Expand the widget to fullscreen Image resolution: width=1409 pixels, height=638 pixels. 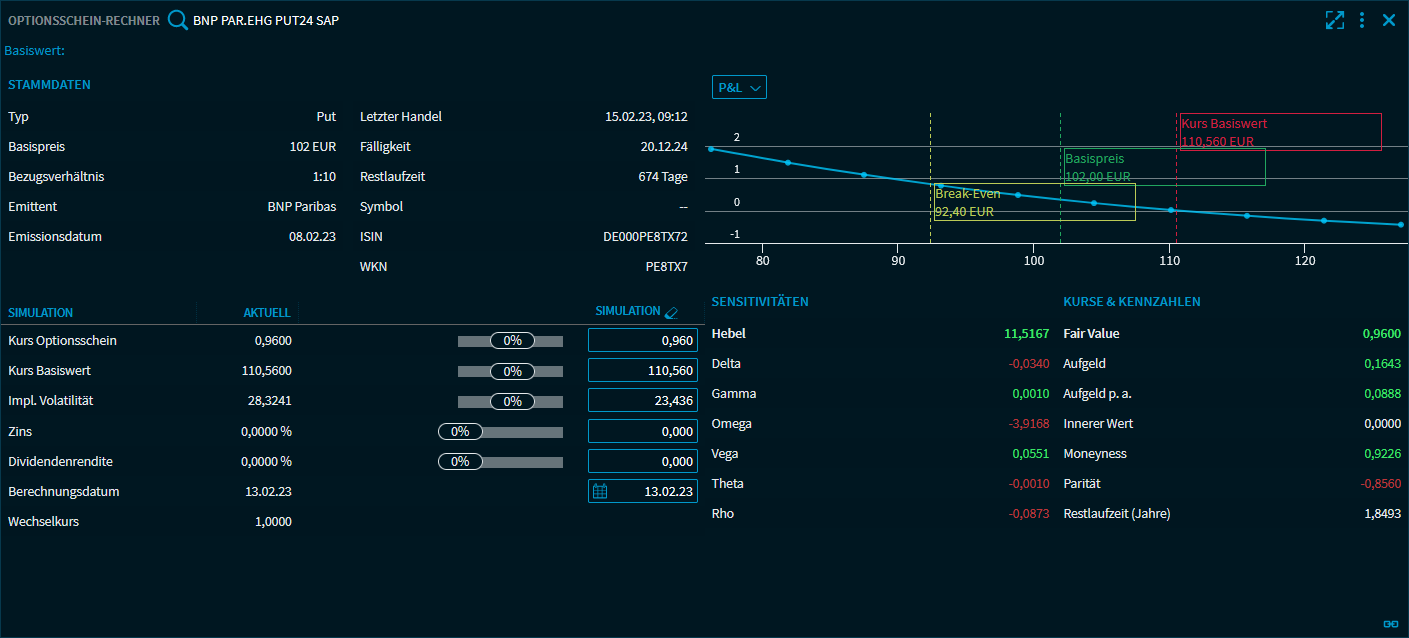[x=1334, y=20]
